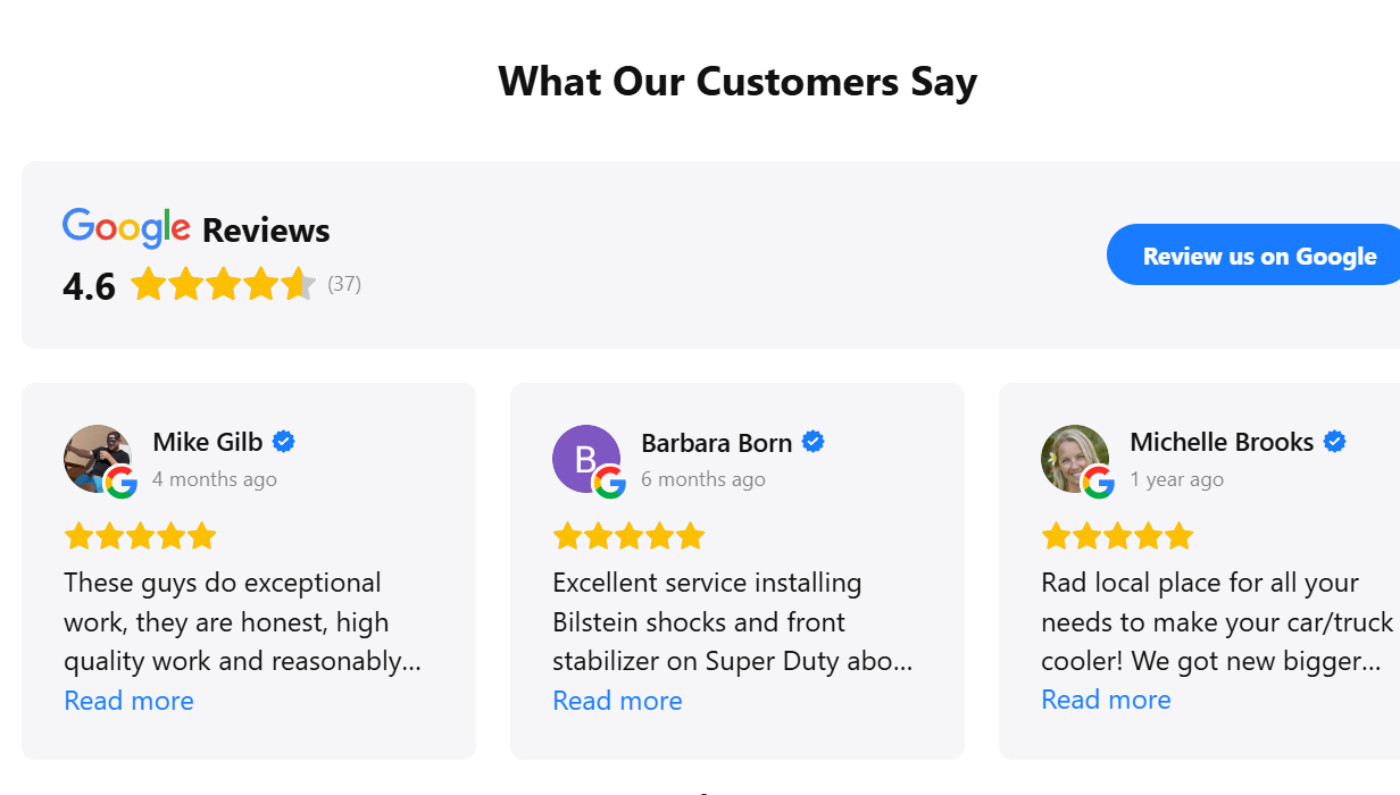Screen dimensions: 1400x795
Task: Select the Mike Gilb reviewer name
Action: [x=208, y=442]
